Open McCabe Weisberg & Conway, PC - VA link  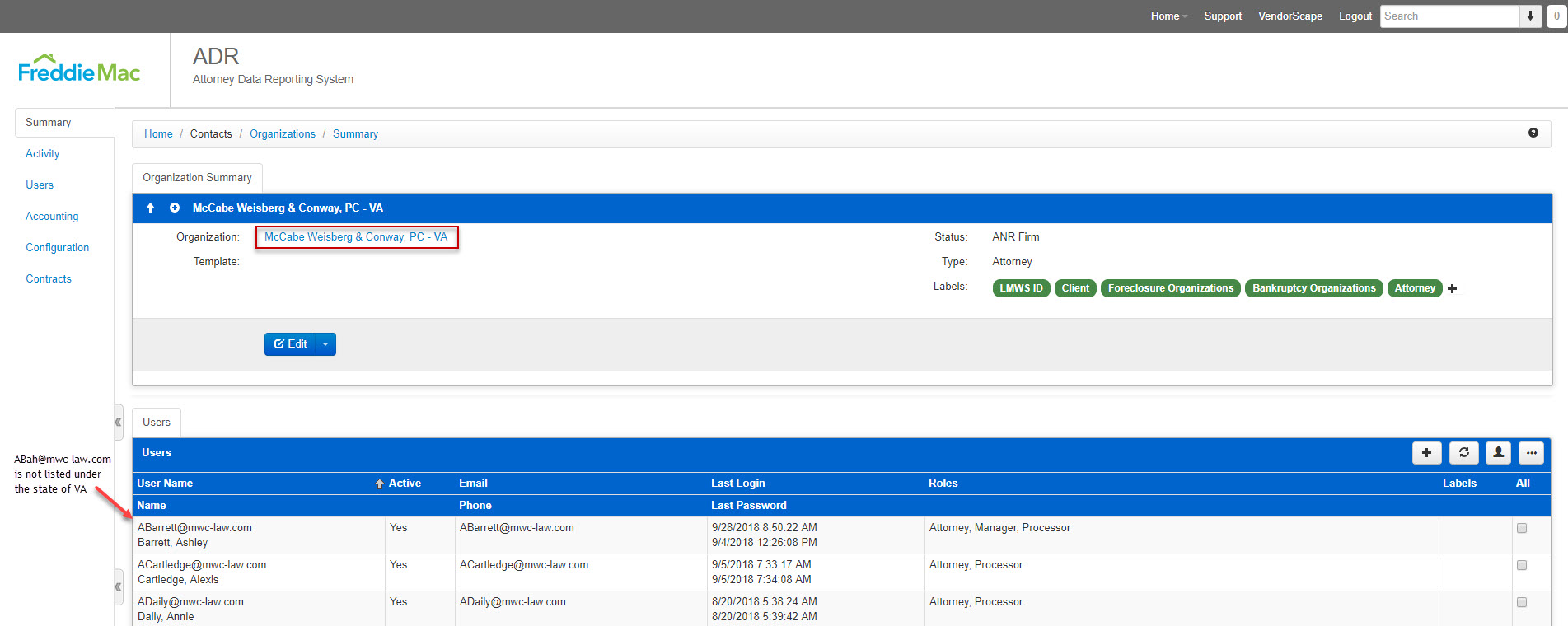pyautogui.click(x=356, y=237)
